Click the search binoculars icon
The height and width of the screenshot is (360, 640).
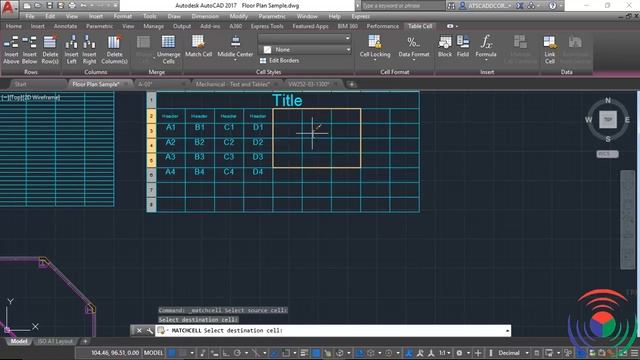pos(451,6)
